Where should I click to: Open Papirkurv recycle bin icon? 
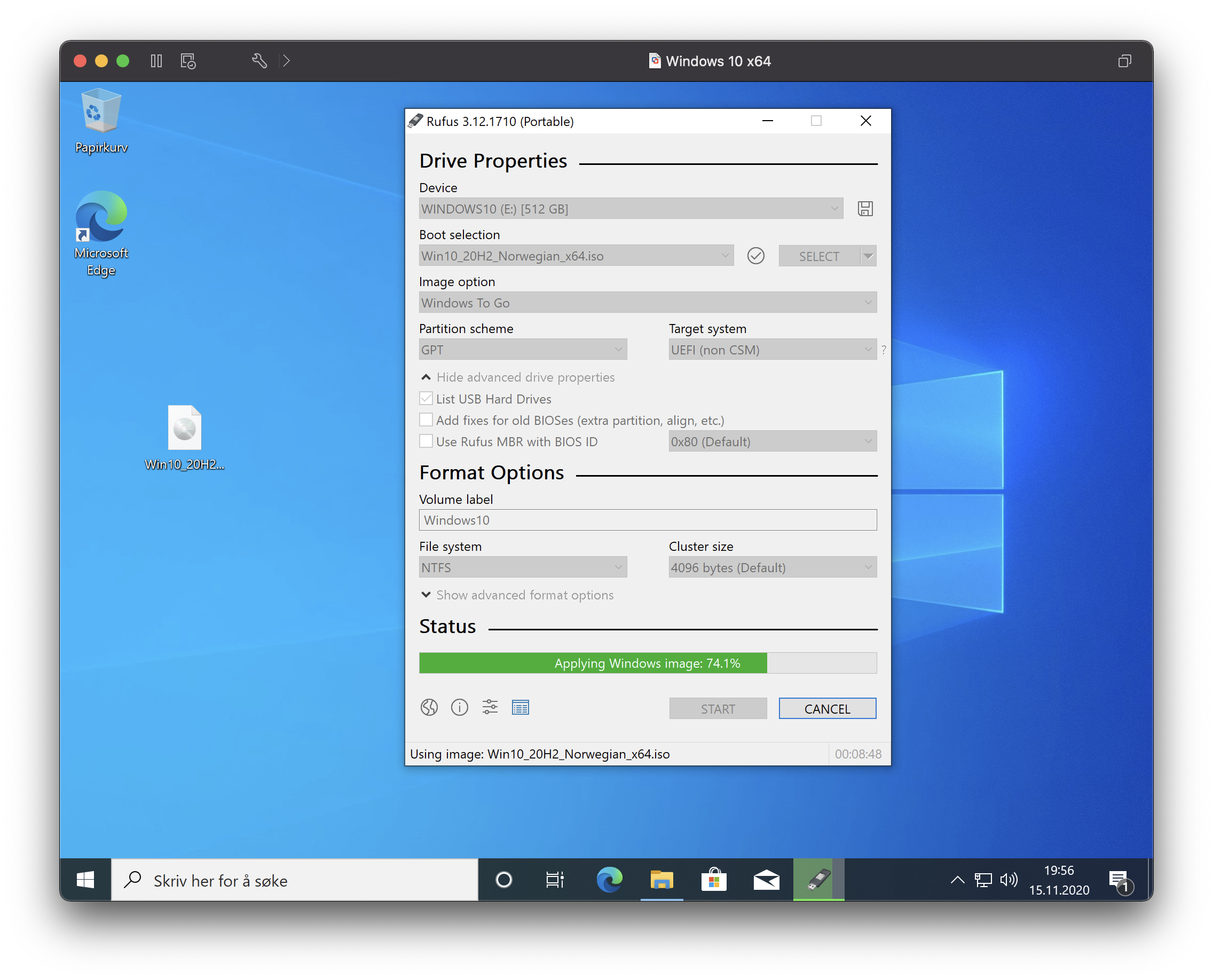click(x=101, y=121)
